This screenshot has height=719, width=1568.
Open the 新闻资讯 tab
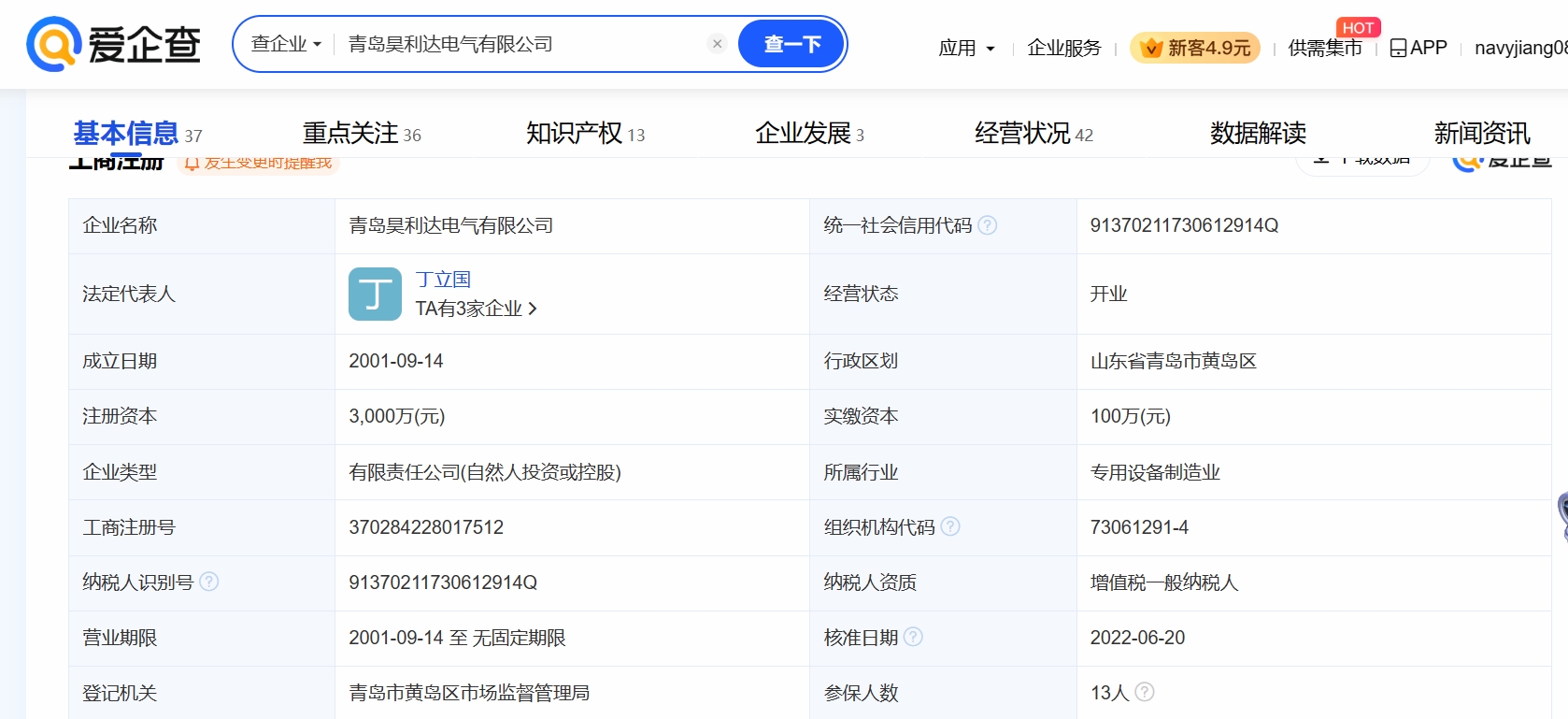pyautogui.click(x=1482, y=134)
